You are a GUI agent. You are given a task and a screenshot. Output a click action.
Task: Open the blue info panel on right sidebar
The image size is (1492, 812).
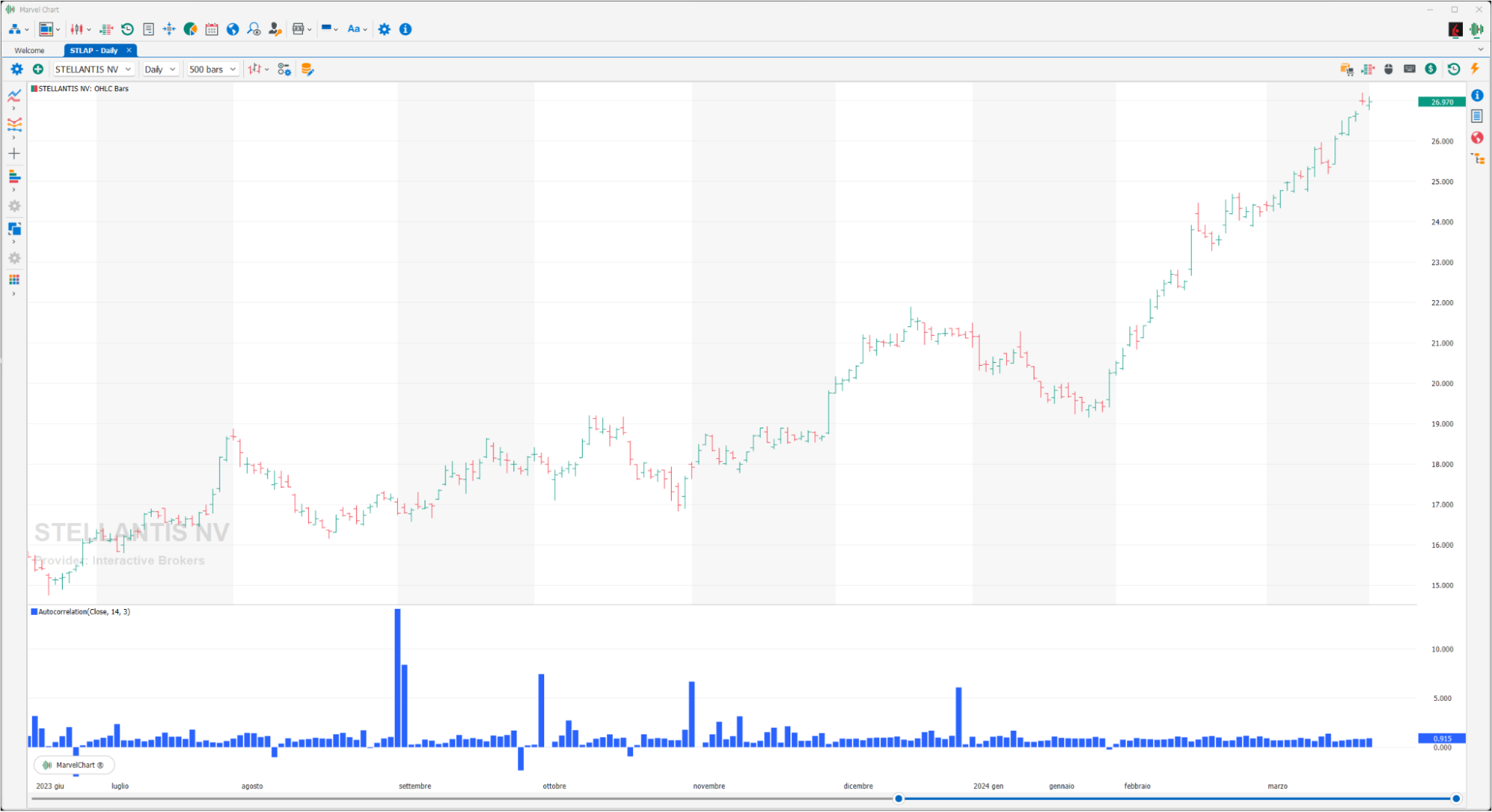(1477, 95)
